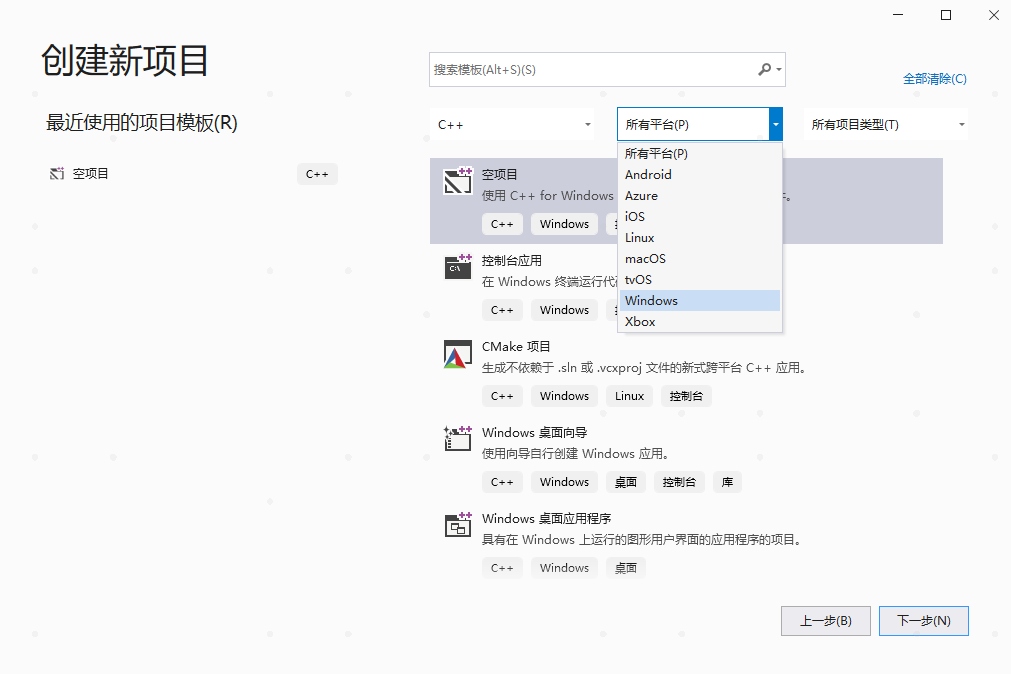Maximize the create new project window
Screen dimensions: 1011x674
click(x=946, y=15)
